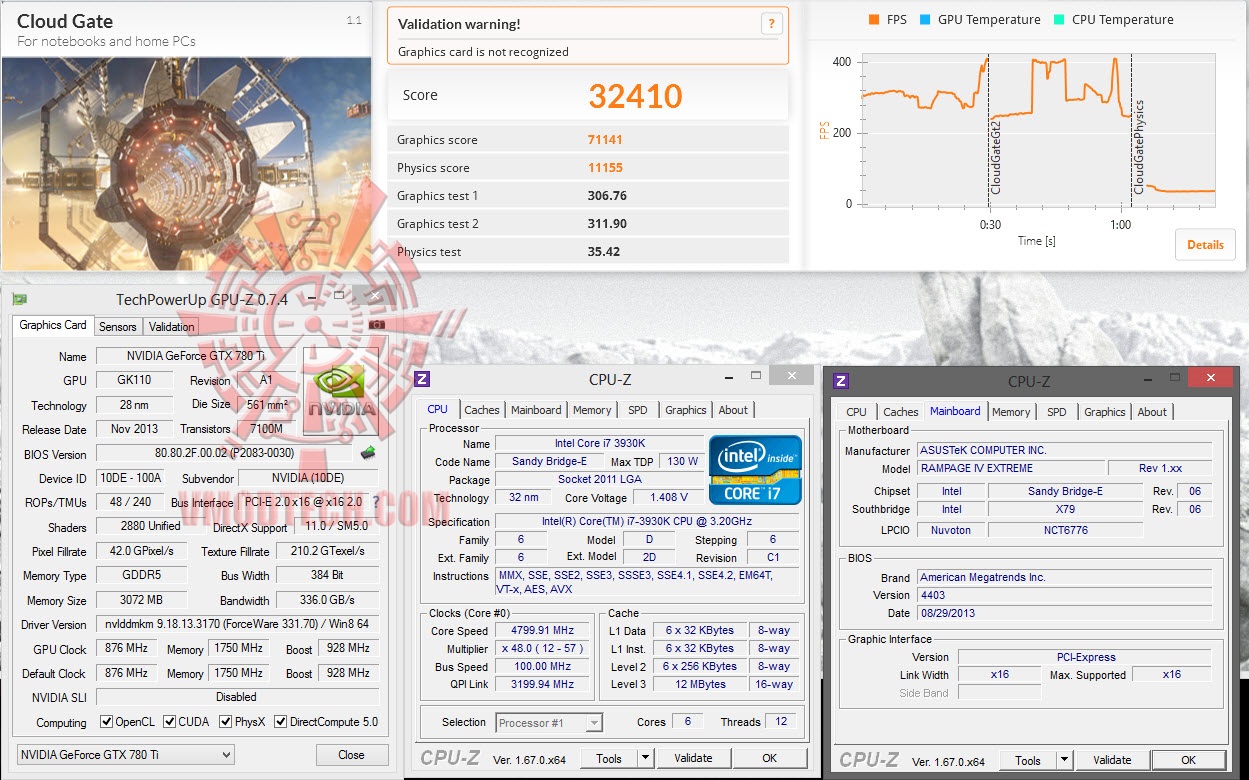Open Caches tab in CPU-Z Mainboard window
Image resolution: width=1249 pixels, height=780 pixels.
[901, 412]
